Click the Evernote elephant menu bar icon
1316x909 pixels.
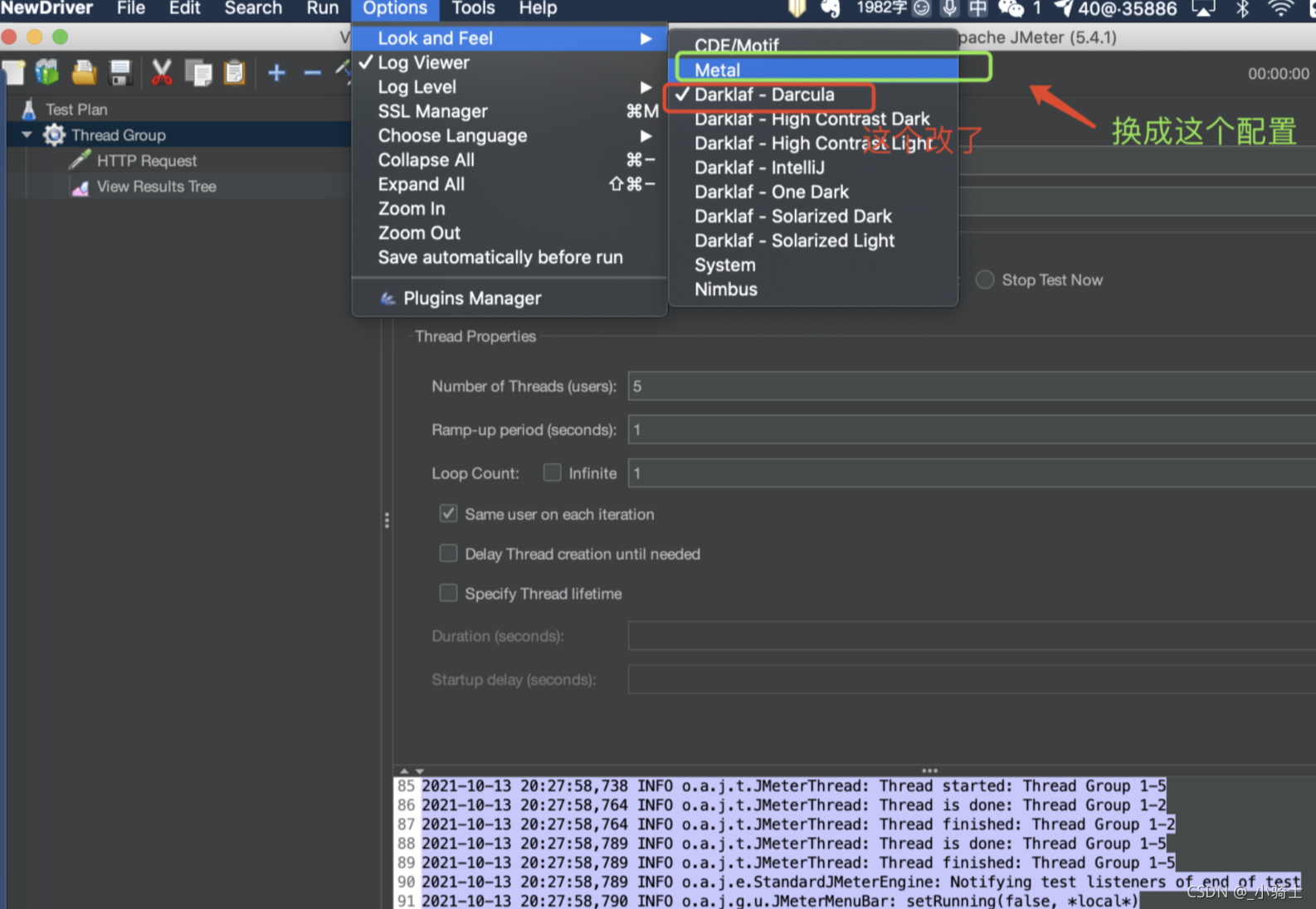(831, 8)
